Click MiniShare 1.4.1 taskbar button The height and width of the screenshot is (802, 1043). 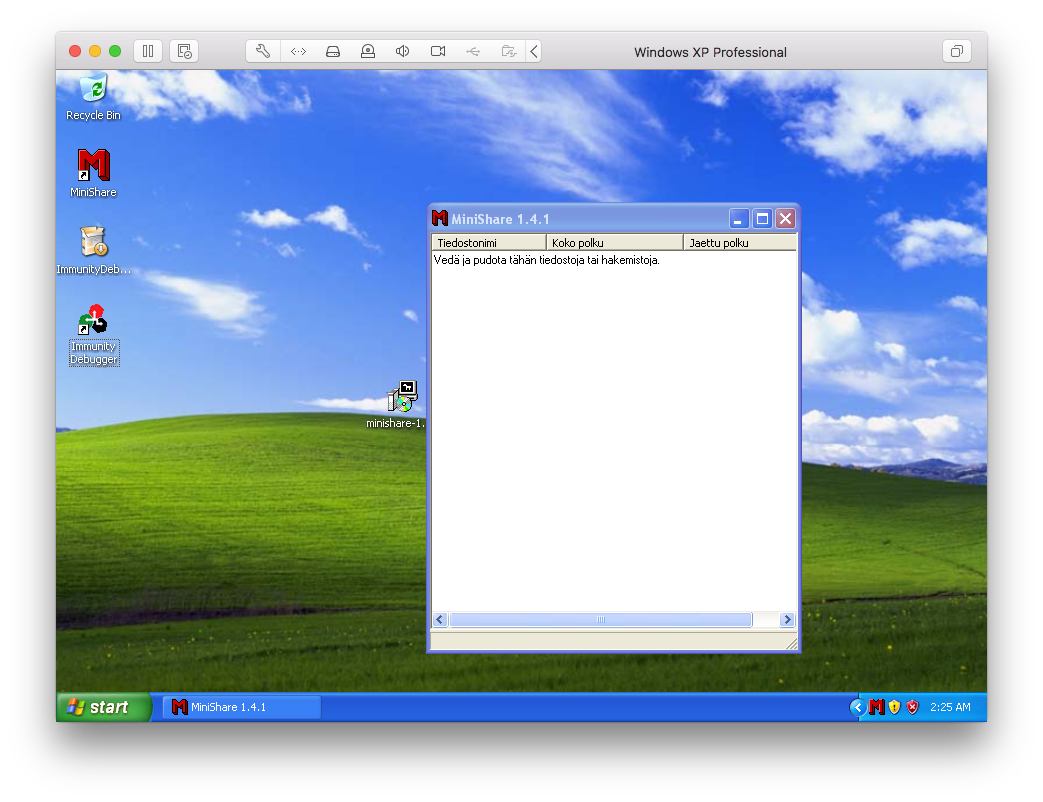click(x=242, y=707)
